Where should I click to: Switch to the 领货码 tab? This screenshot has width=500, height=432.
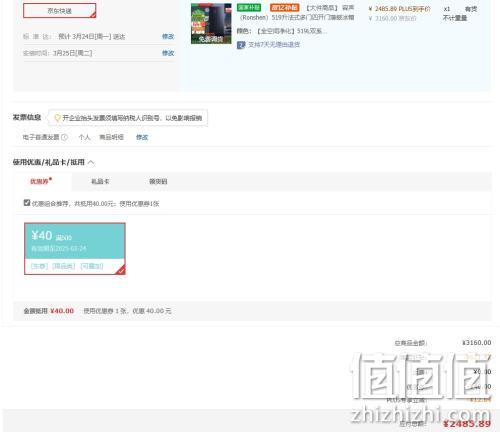[x=158, y=181]
